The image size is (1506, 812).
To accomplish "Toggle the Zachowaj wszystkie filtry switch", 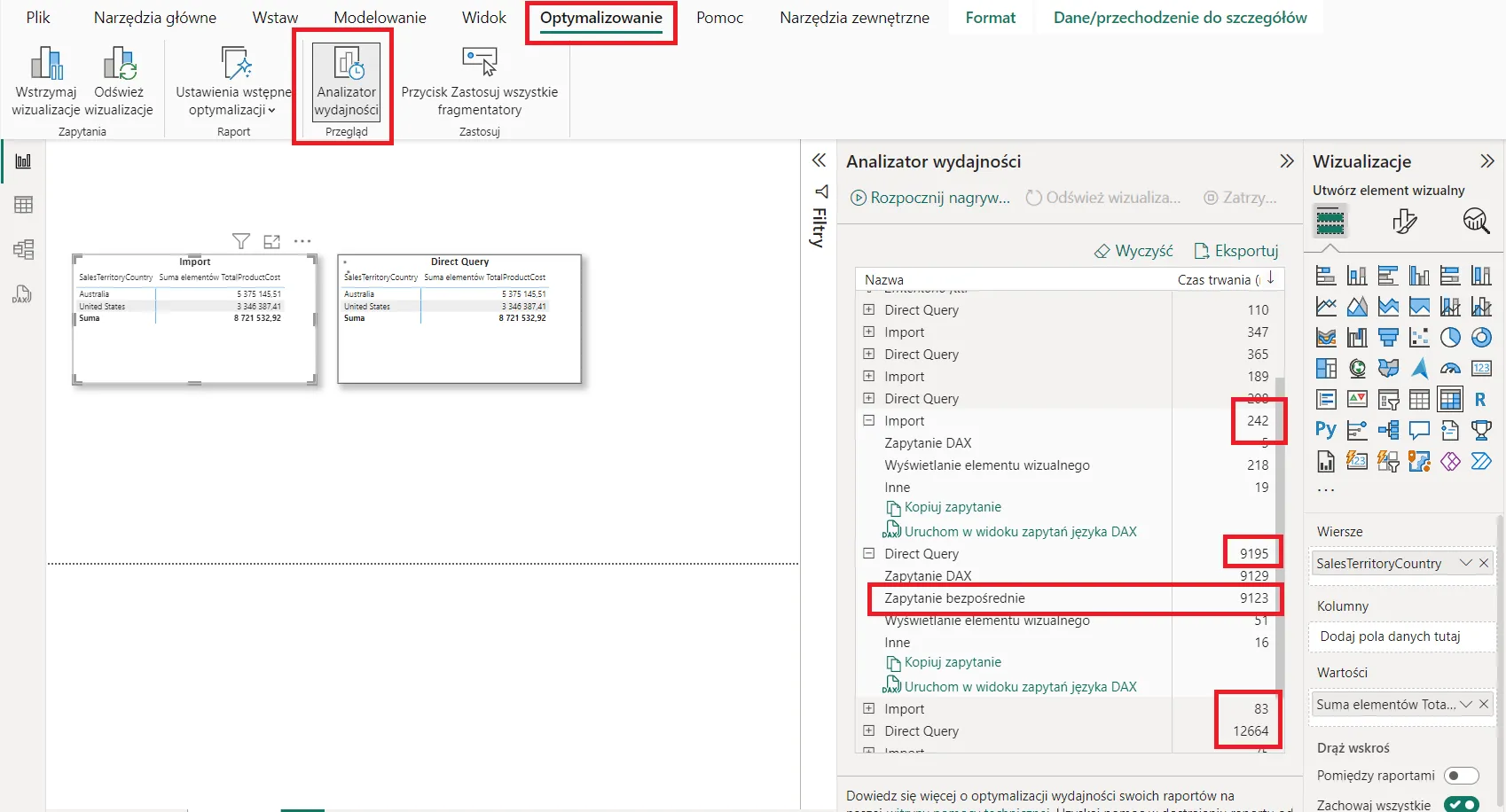I will (x=1461, y=804).
